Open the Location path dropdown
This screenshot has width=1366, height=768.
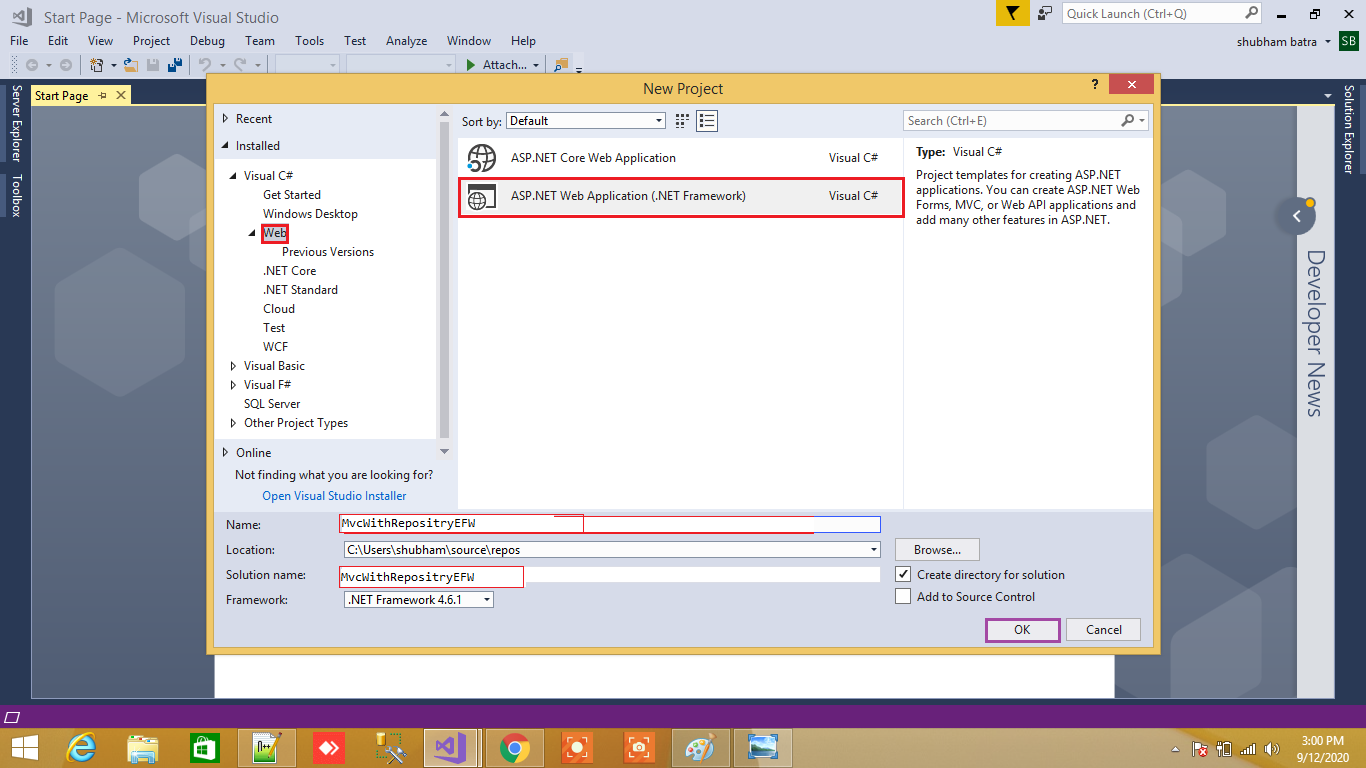tap(874, 550)
